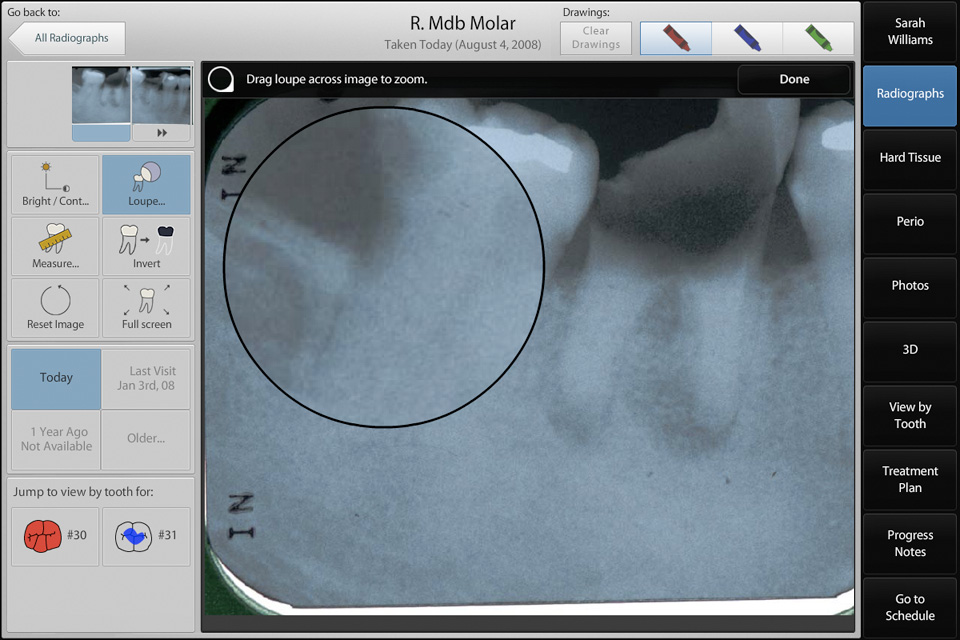Go back to All Radiographs
The height and width of the screenshot is (640, 960).
(x=68, y=38)
